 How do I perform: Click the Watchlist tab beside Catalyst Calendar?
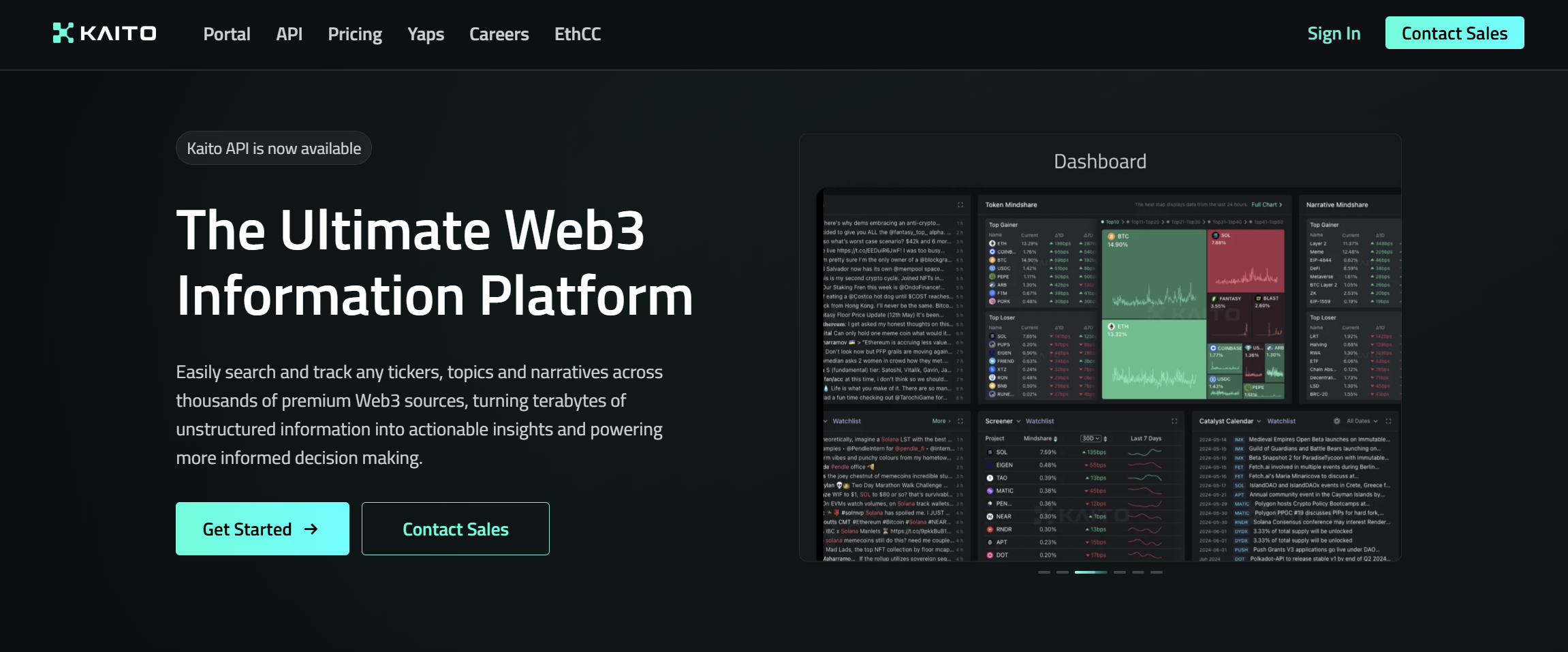click(1281, 421)
